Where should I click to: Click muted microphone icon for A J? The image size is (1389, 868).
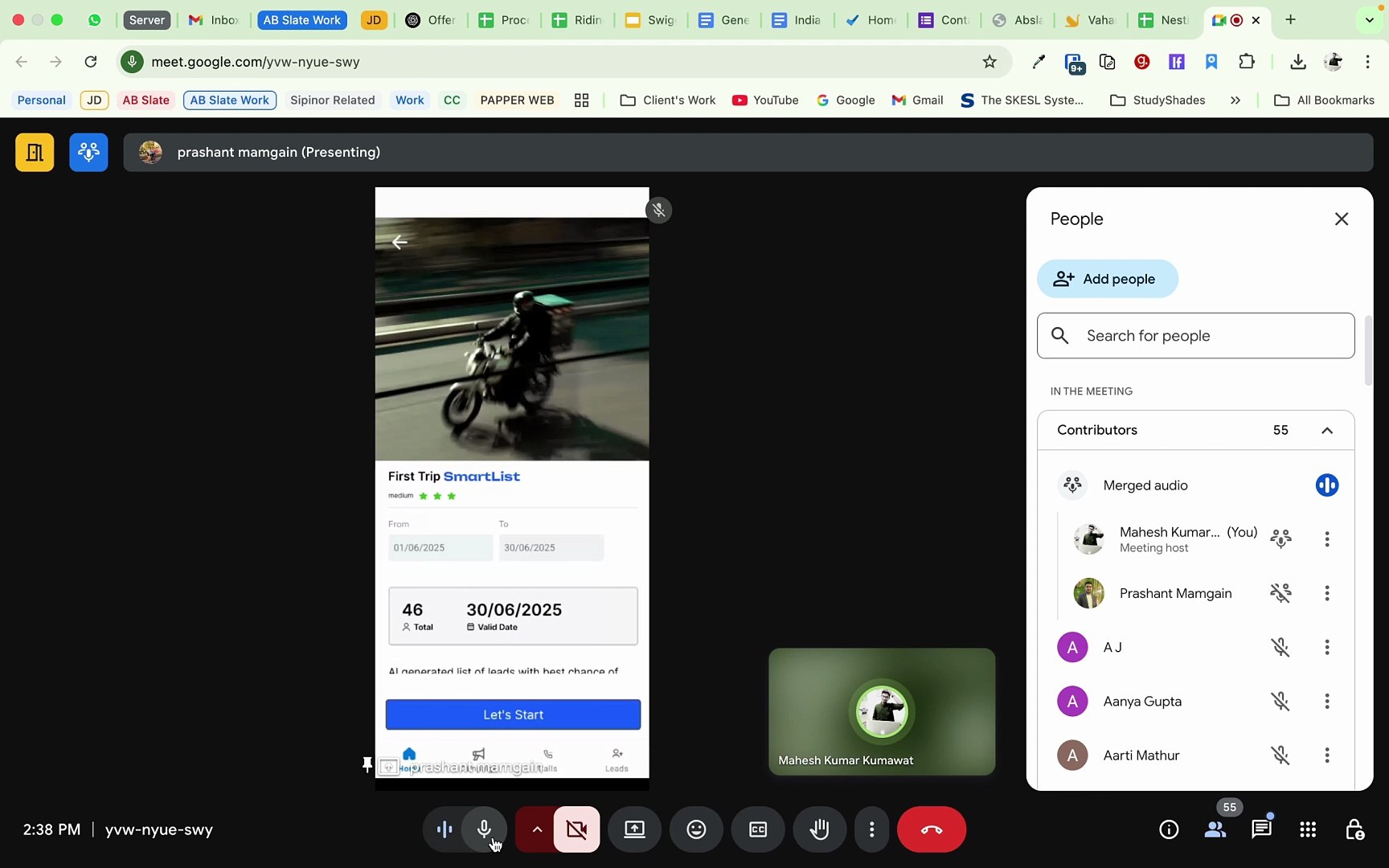tap(1280, 647)
